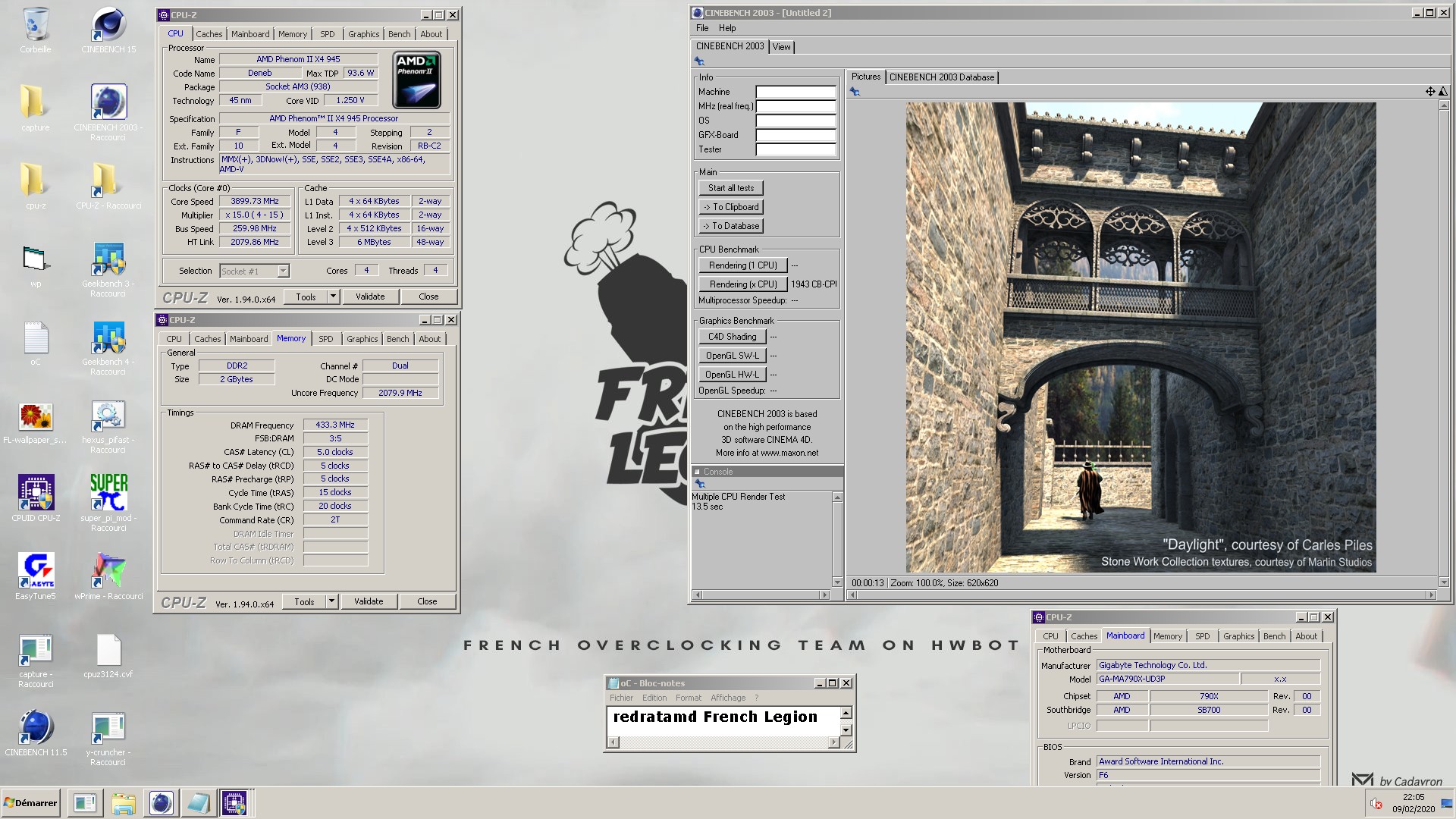This screenshot has width=1456, height=819.
Task: Launch Geekbench 4 shortcut icon
Action: point(108,337)
